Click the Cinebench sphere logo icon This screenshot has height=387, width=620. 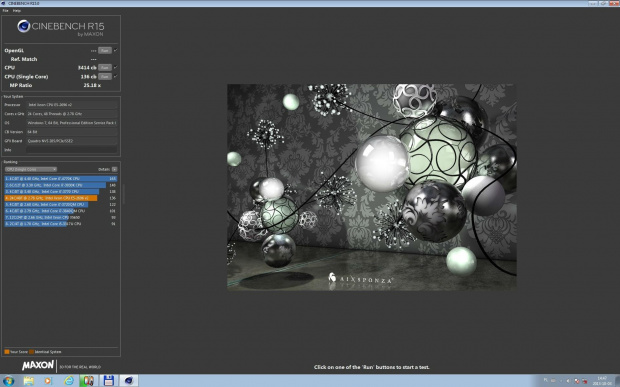(x=24, y=26)
